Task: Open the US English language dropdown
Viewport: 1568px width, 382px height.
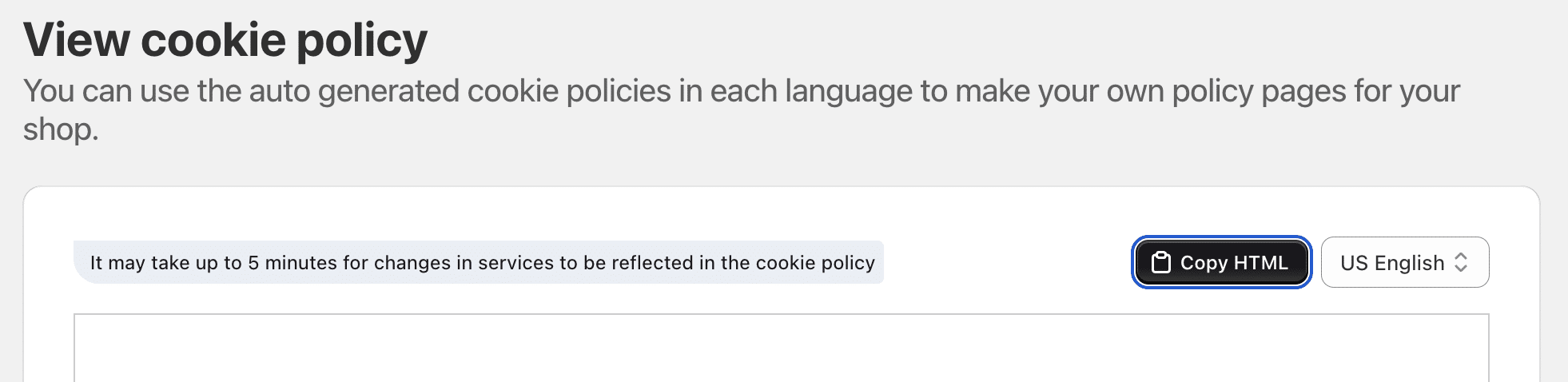Action: coord(1405,262)
